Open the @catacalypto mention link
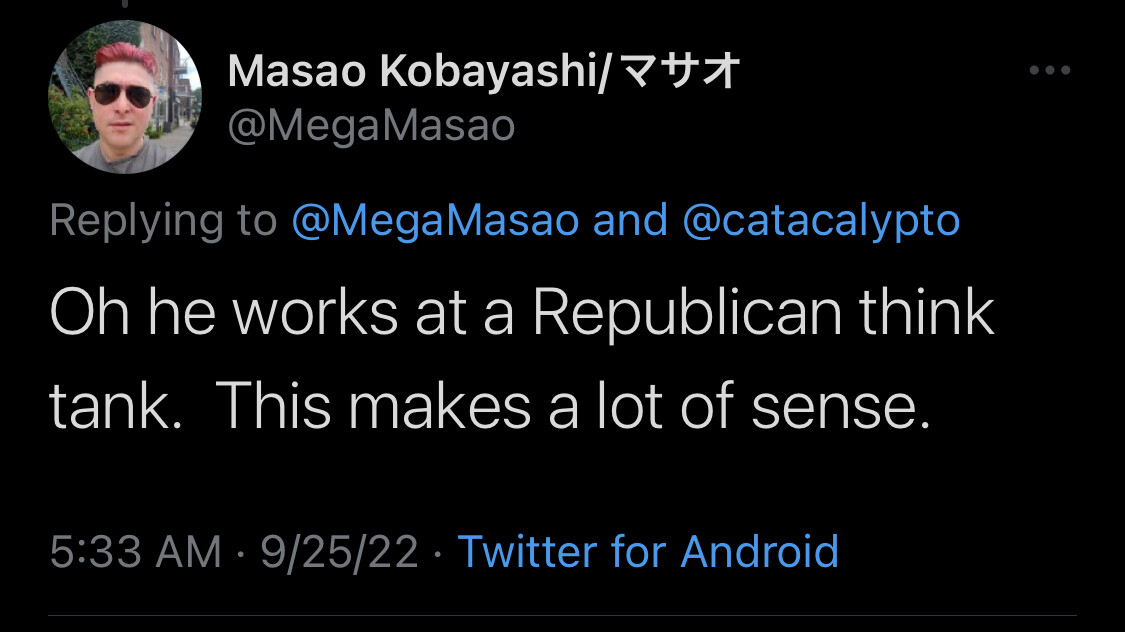This screenshot has height=632, width=1125. point(820,221)
